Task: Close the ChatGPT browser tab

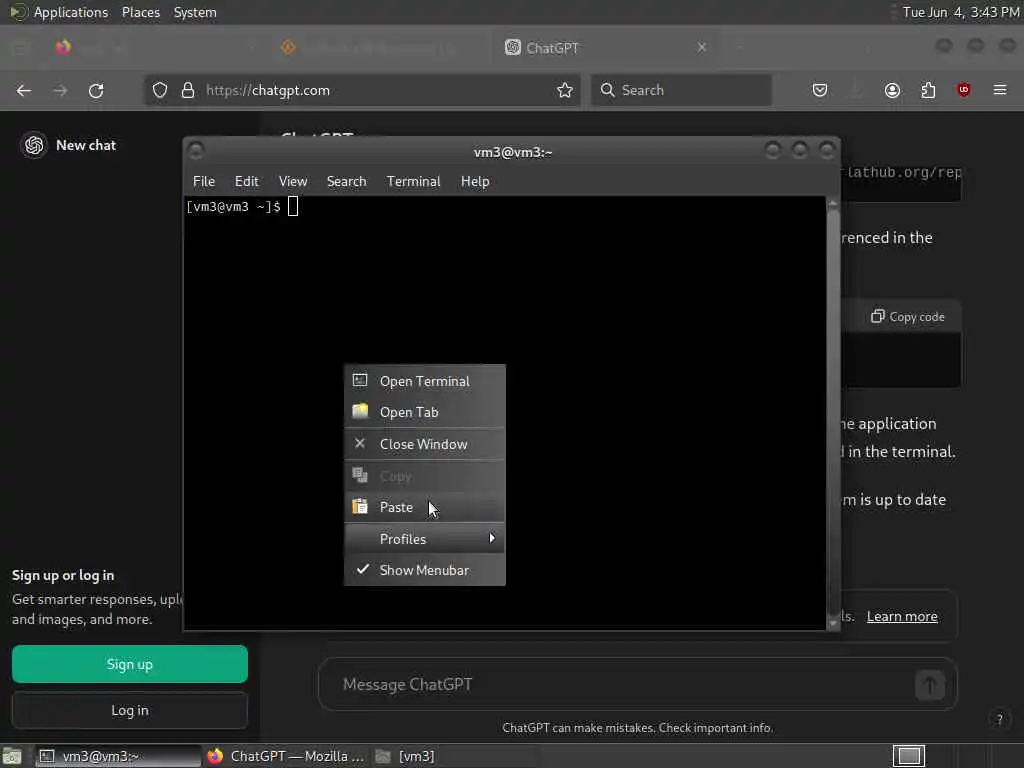Action: [x=702, y=47]
